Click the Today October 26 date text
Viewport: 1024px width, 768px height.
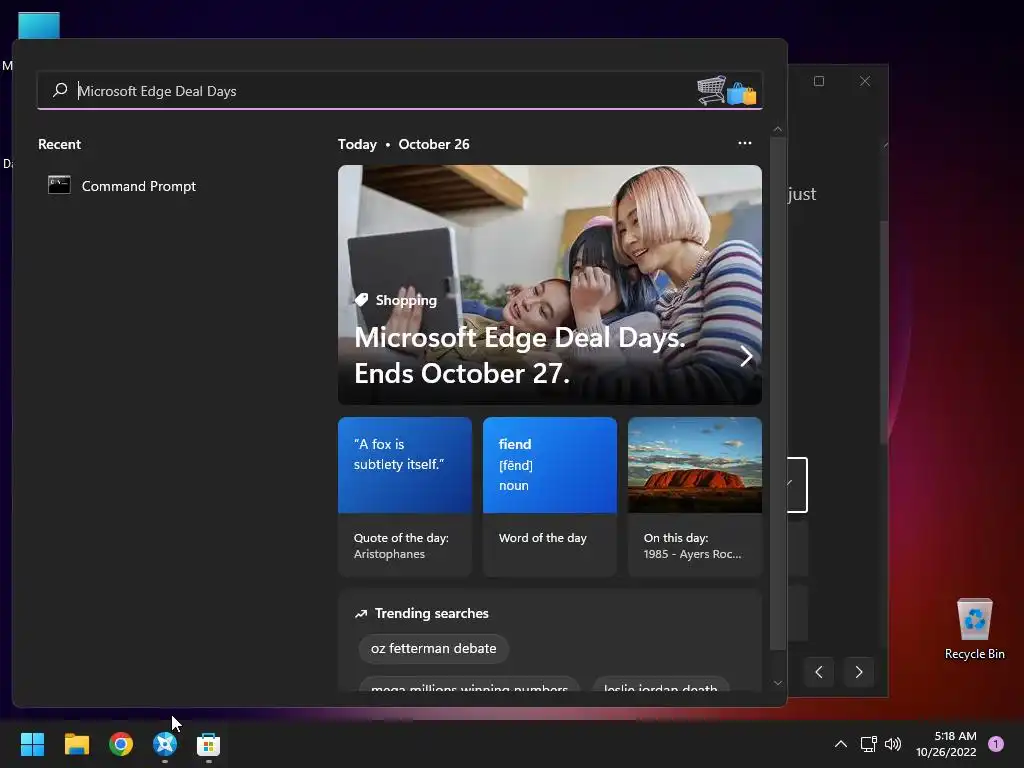point(404,144)
